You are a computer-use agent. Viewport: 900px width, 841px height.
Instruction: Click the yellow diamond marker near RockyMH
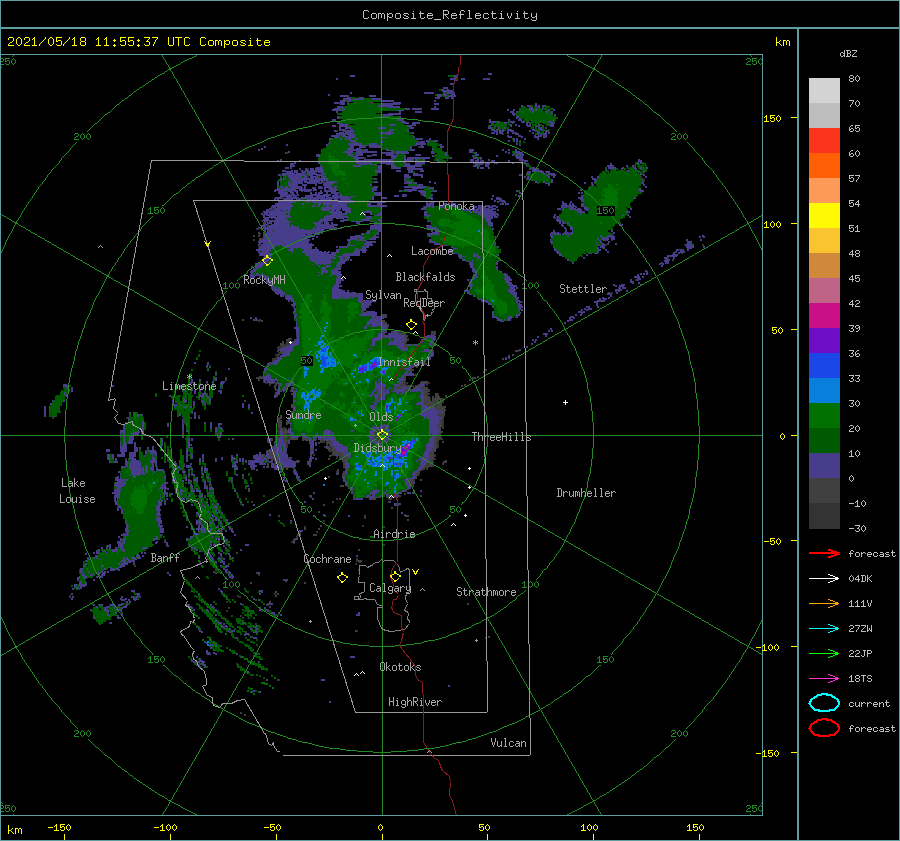(x=267, y=261)
